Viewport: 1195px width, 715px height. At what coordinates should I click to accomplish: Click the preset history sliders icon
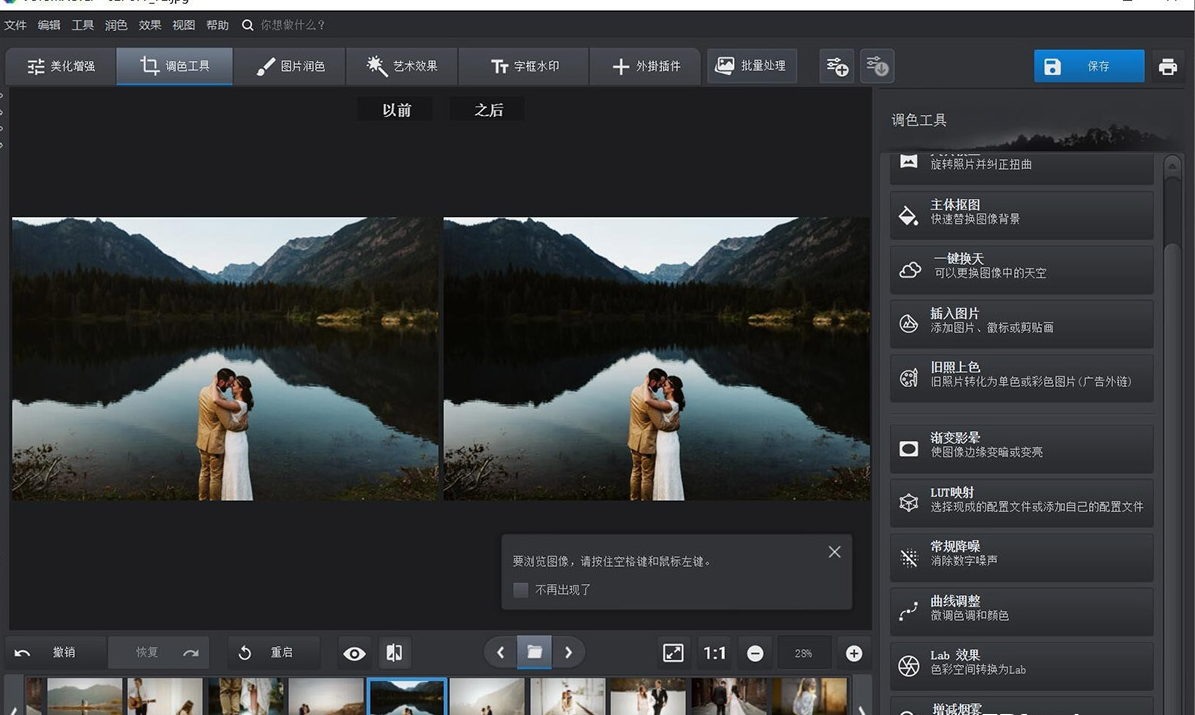(877, 66)
